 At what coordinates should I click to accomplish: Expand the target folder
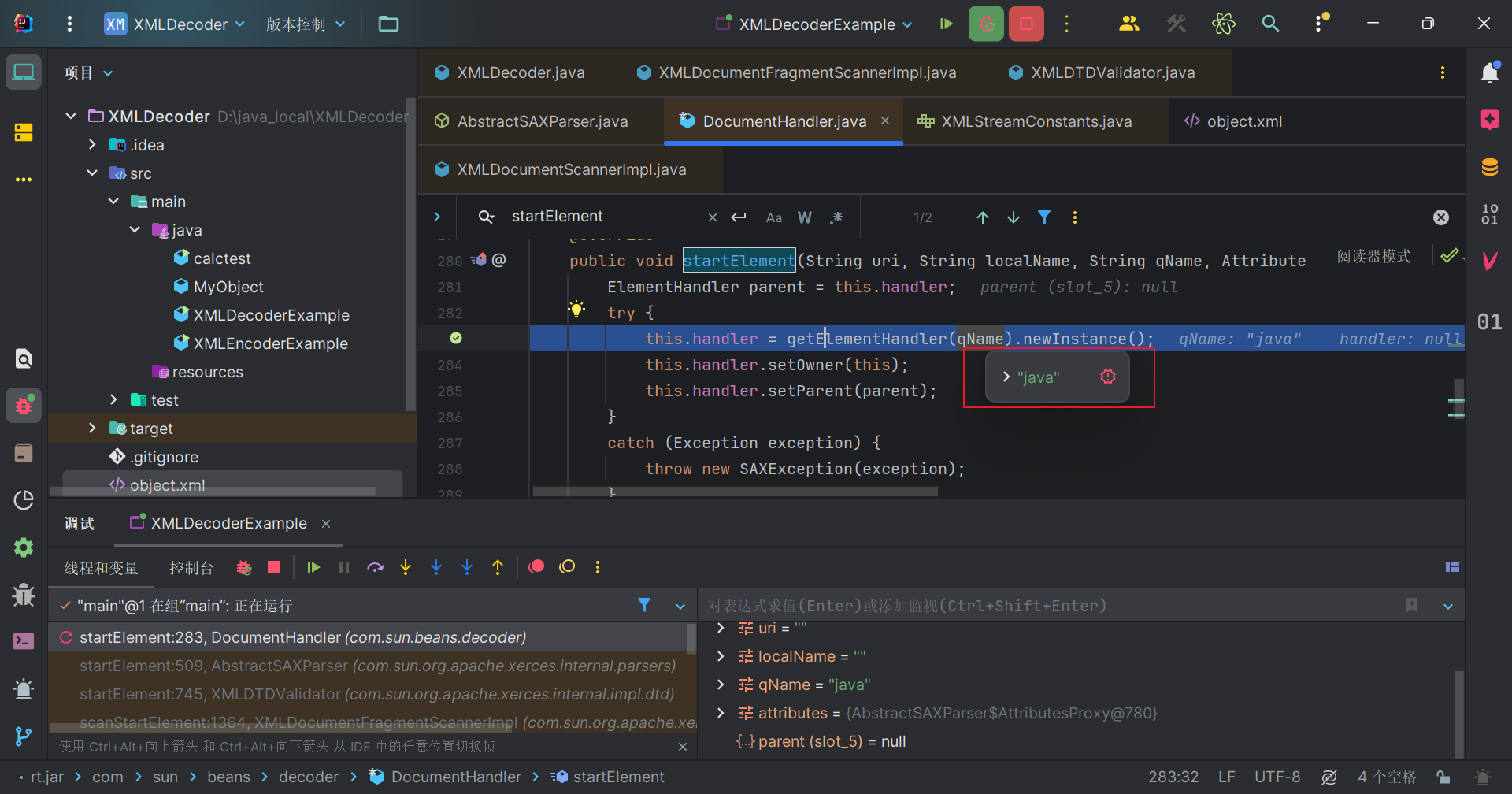click(92, 429)
